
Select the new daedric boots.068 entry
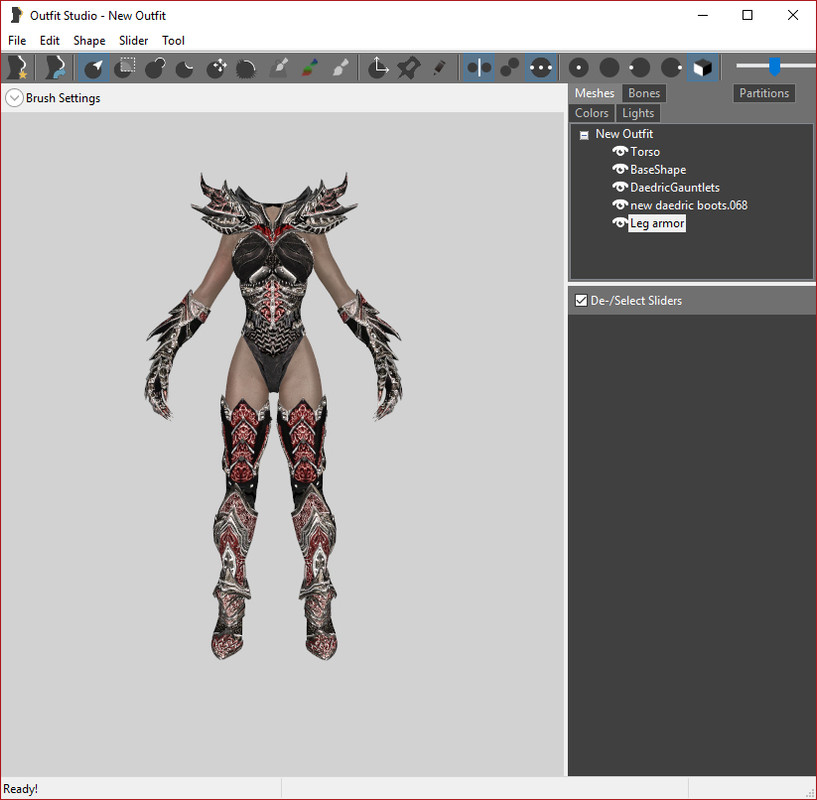689,205
